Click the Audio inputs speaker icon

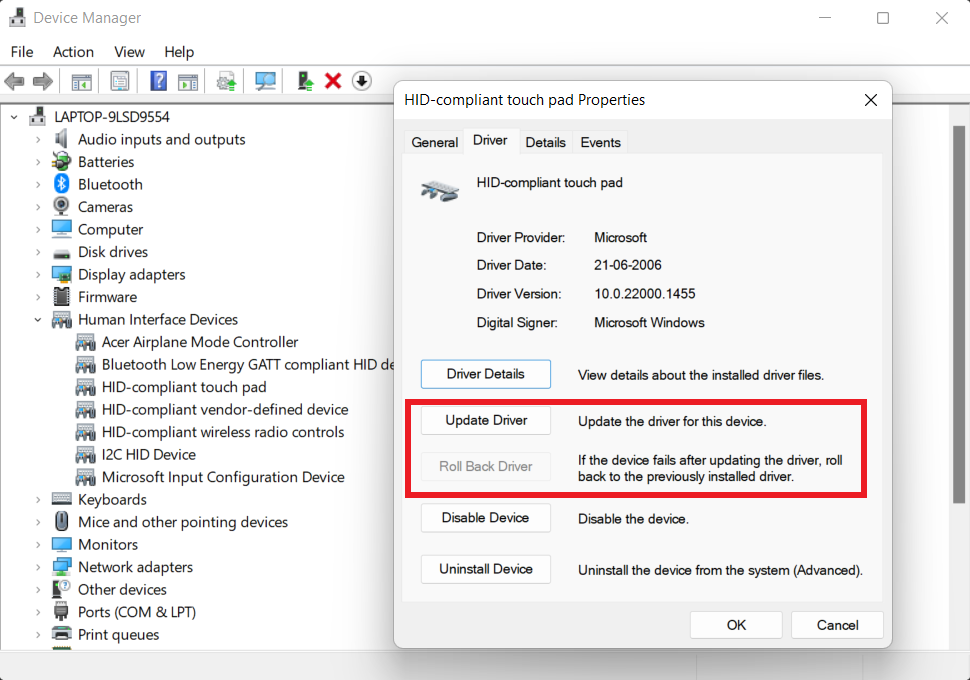[x=61, y=139]
